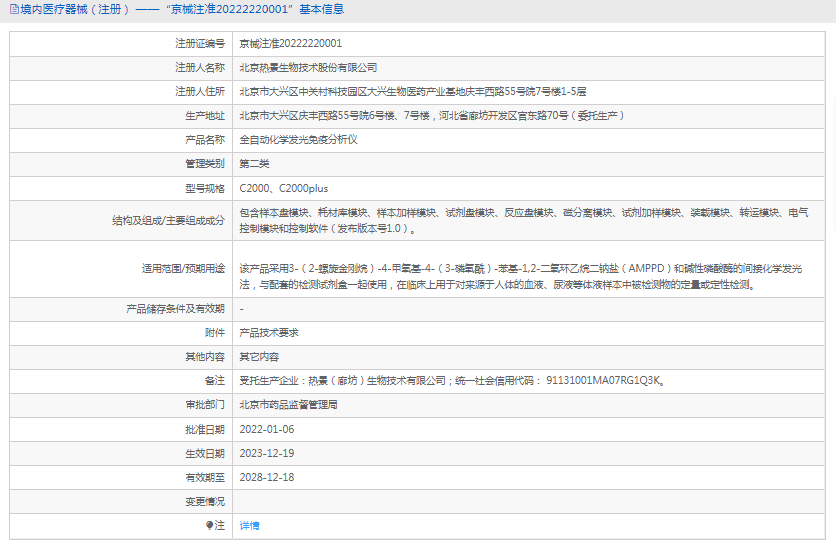Image resolution: width=836 pixels, height=542 pixels.
Task: Click the 生效日期 row label
Action: [x=205, y=453]
